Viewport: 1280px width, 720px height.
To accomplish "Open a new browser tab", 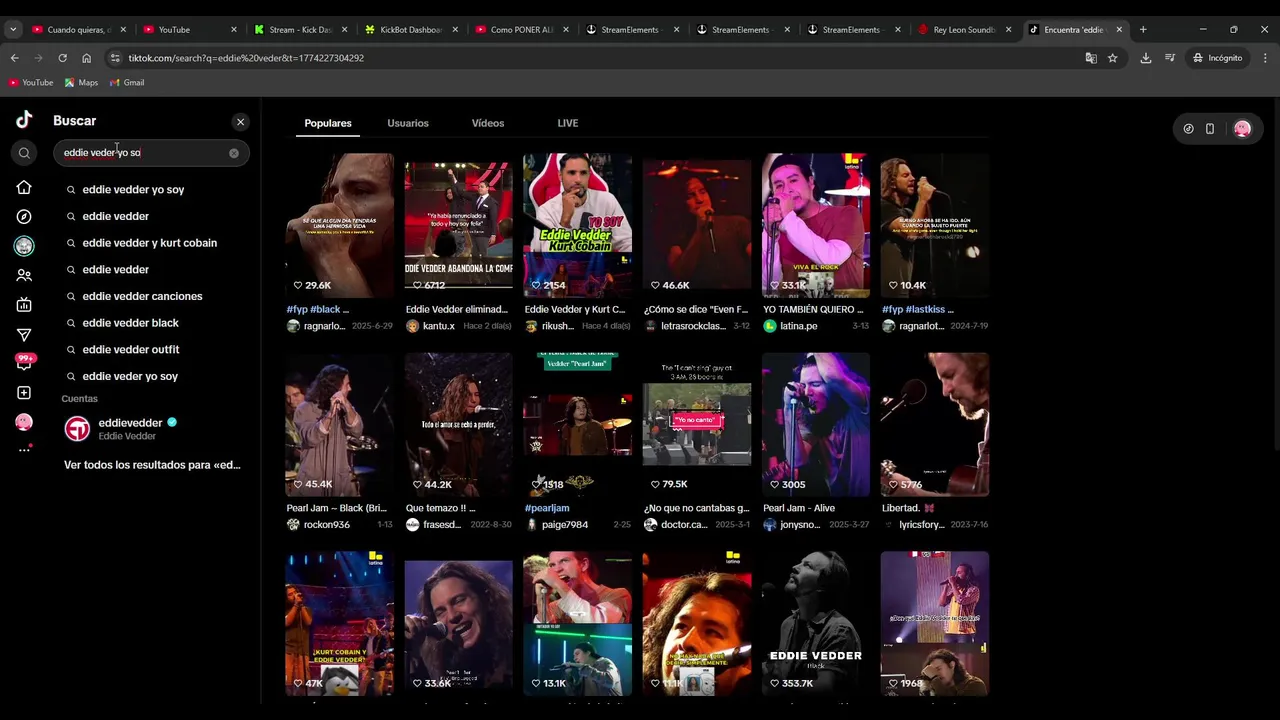I will click(x=1143, y=30).
